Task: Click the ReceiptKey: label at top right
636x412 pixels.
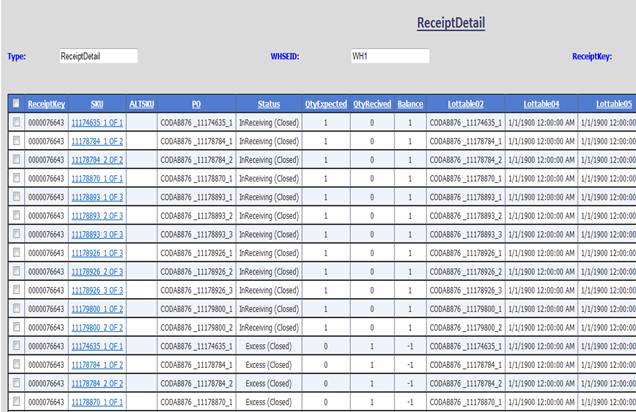Action: pyautogui.click(x=592, y=56)
